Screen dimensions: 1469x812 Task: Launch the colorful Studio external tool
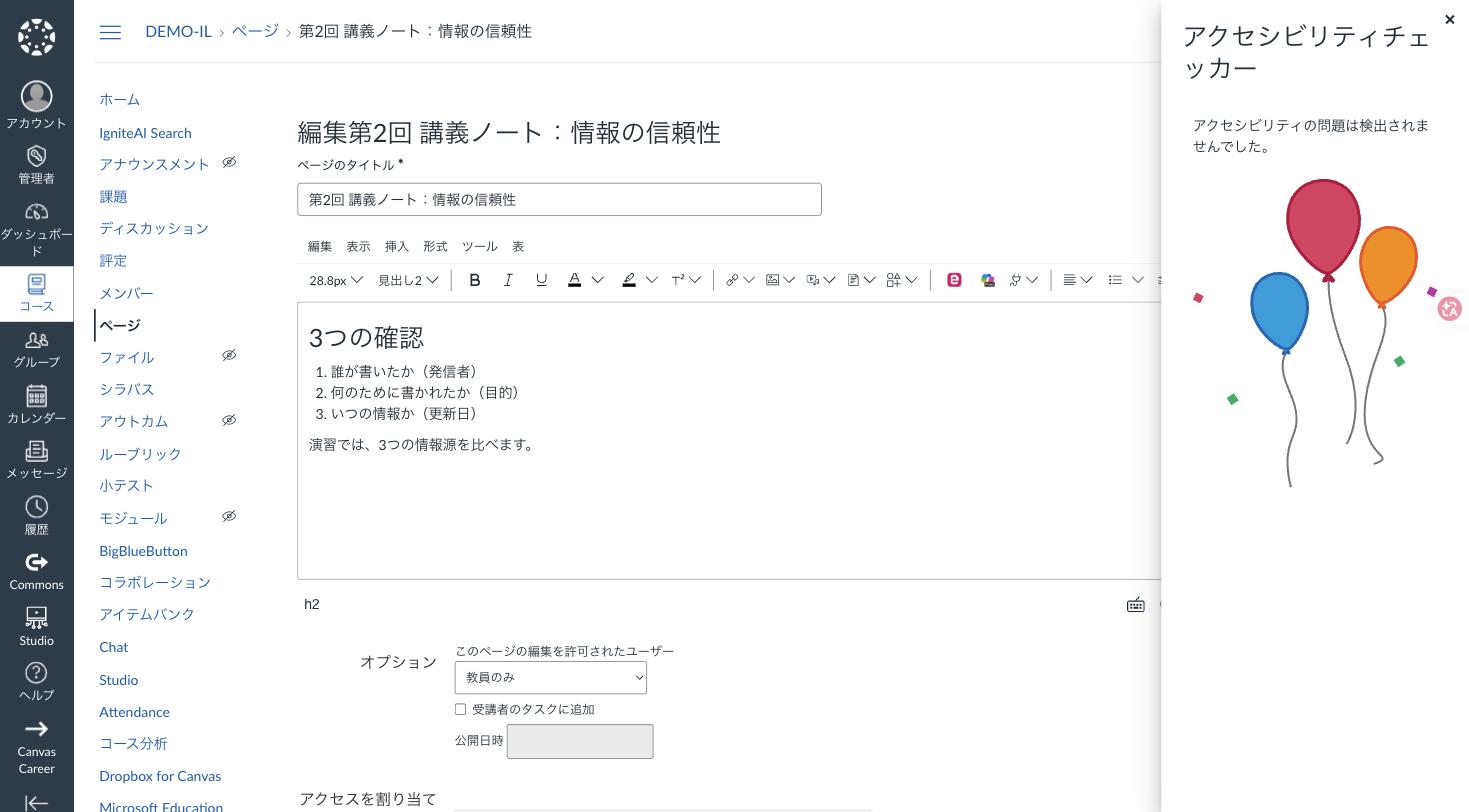pyautogui.click(x=988, y=280)
